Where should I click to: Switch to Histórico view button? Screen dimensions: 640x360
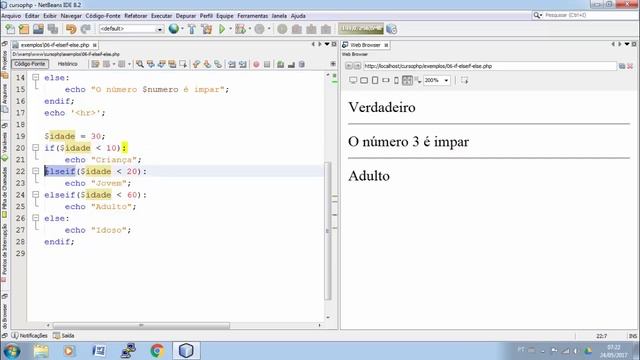[x=67, y=64]
